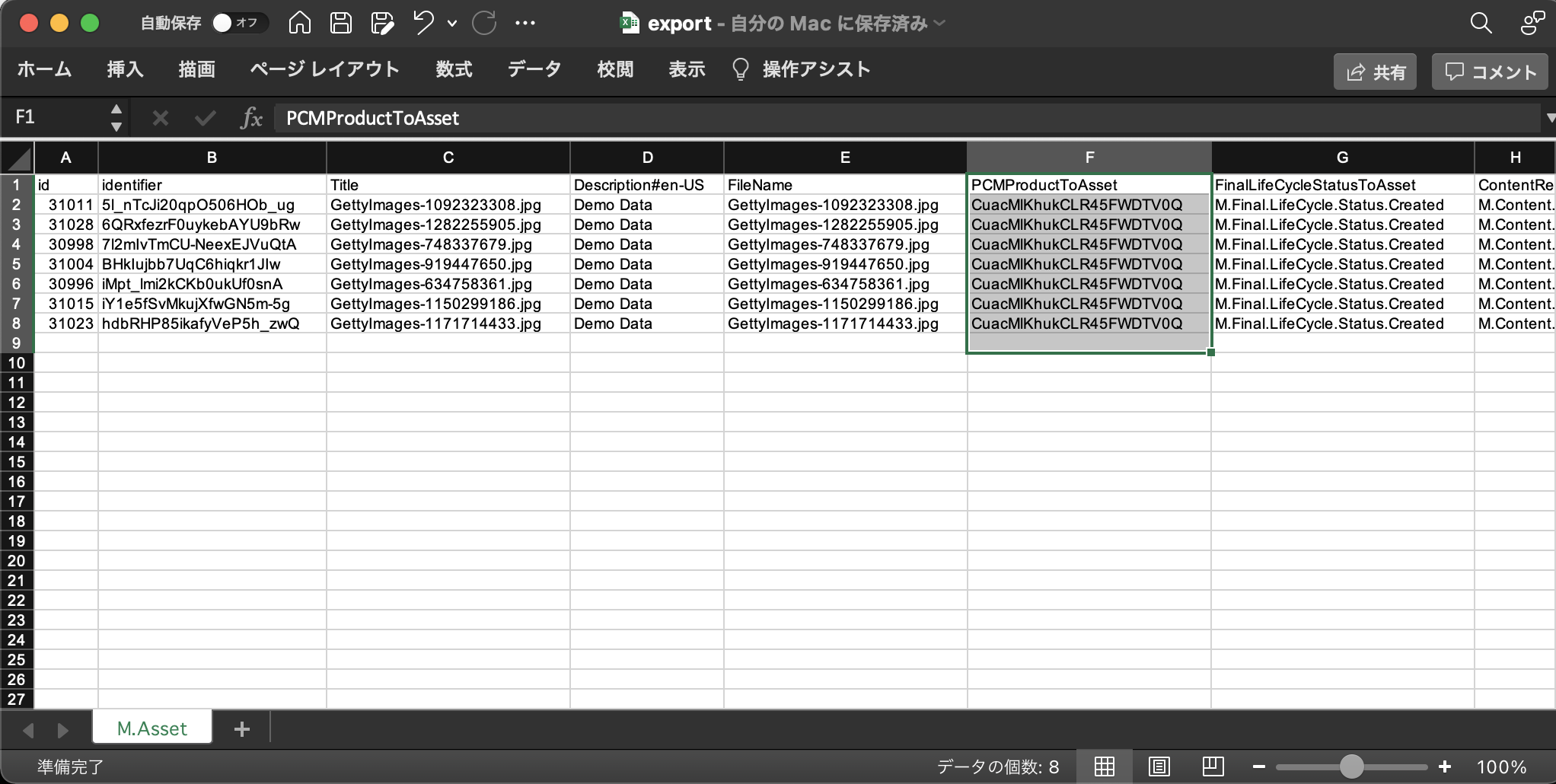The width and height of the screenshot is (1556, 784).
Task: Expand the formula bar arrow
Action: coord(1550,118)
